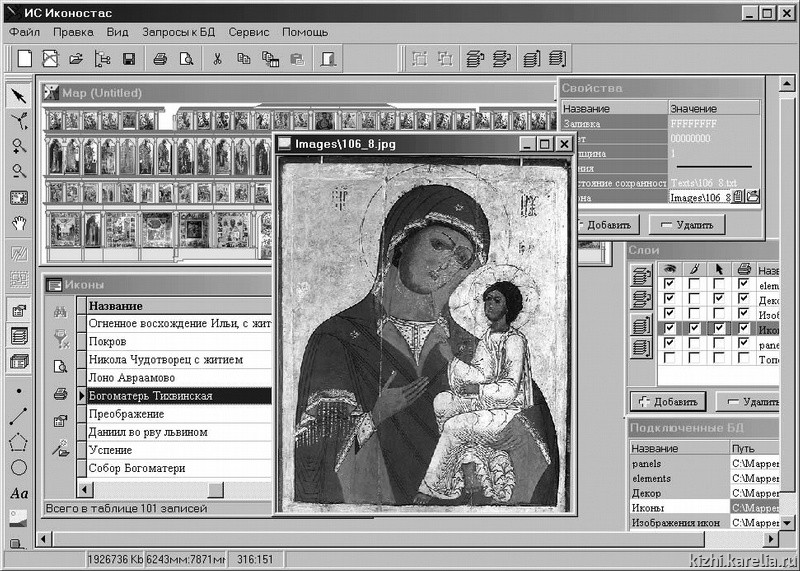Screen dimensions: 800x571
Task: Select the circle drawing tool
Action: click(18, 467)
